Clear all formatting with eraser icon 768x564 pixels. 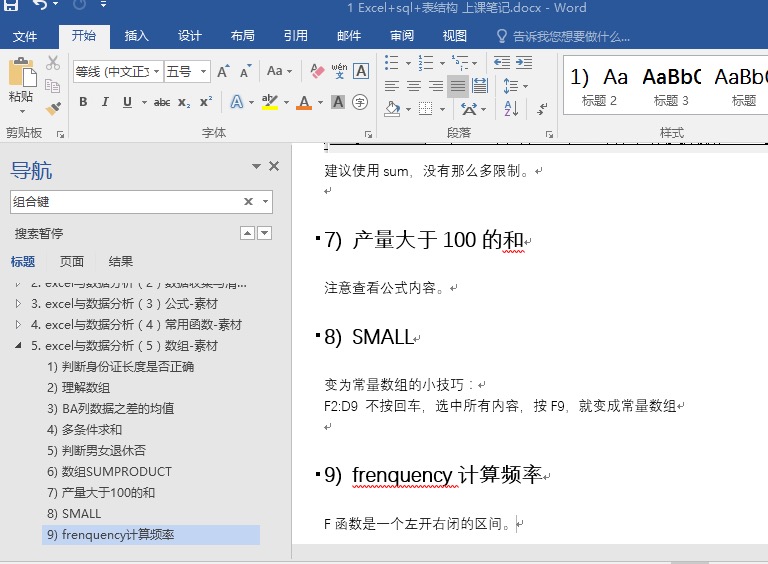(x=317, y=72)
